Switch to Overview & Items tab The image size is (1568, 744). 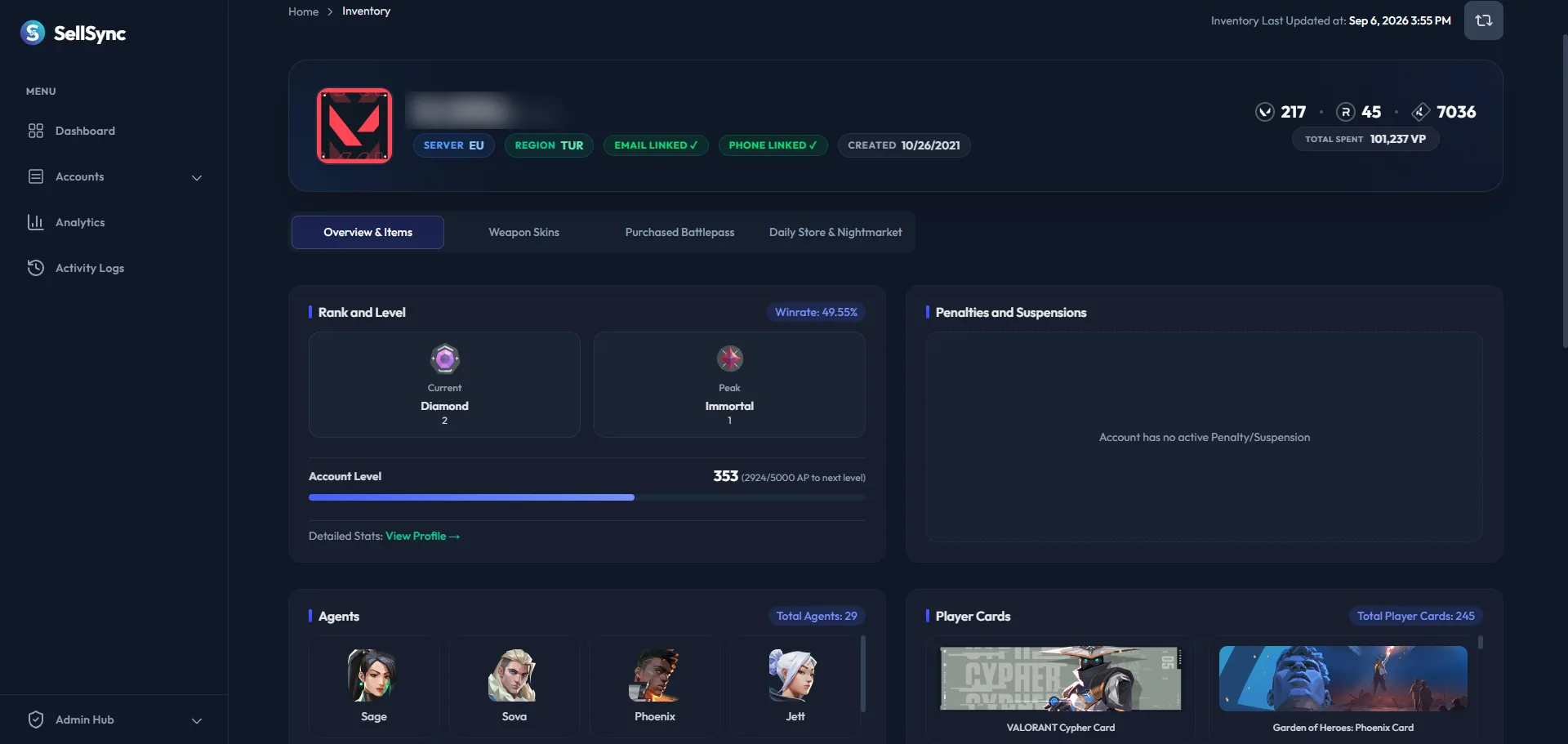367,232
